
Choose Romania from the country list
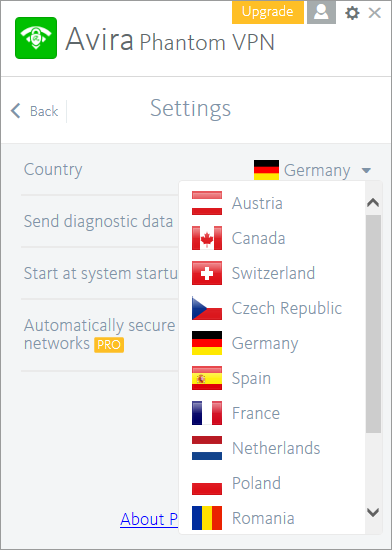272,518
